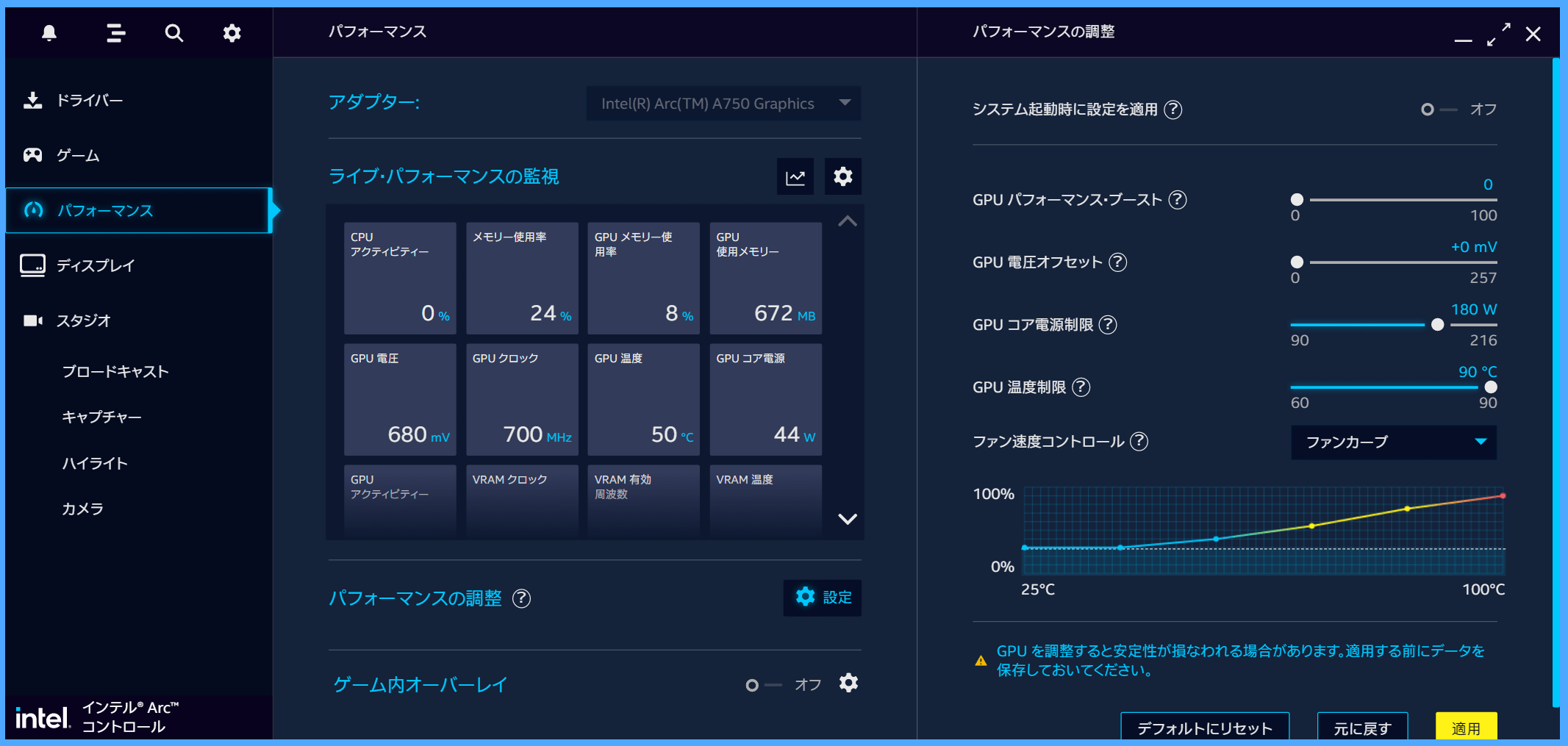Click the Intel logo
This screenshot has height=746, width=1568.
click(42, 718)
